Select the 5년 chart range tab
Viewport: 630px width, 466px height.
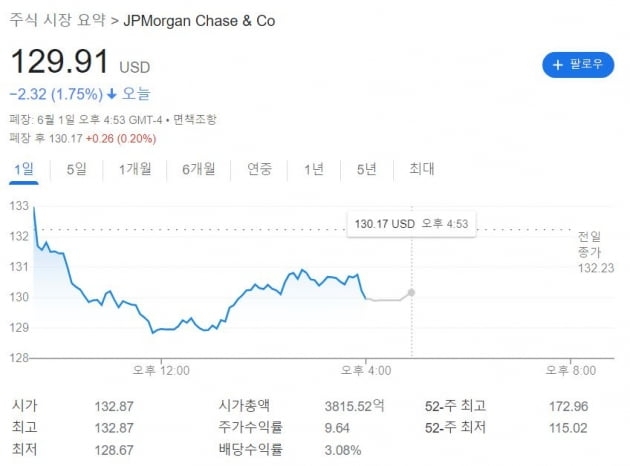point(366,169)
